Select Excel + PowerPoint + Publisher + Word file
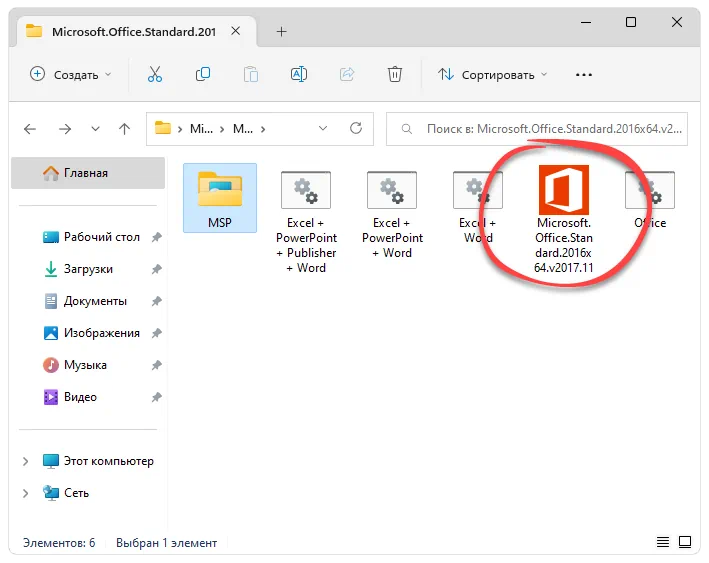709x563 pixels. (x=306, y=222)
